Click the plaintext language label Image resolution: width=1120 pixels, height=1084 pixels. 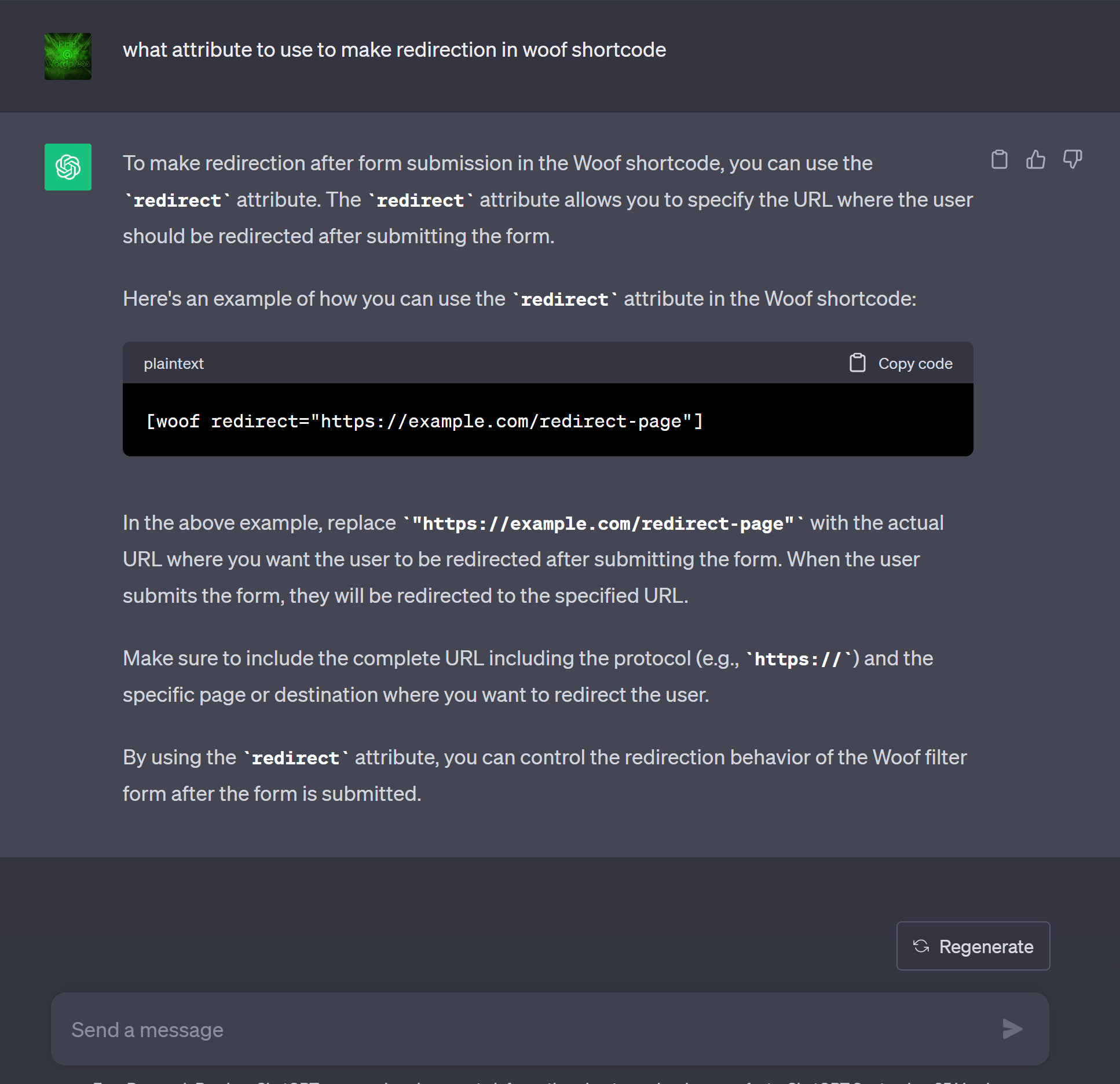coord(174,364)
